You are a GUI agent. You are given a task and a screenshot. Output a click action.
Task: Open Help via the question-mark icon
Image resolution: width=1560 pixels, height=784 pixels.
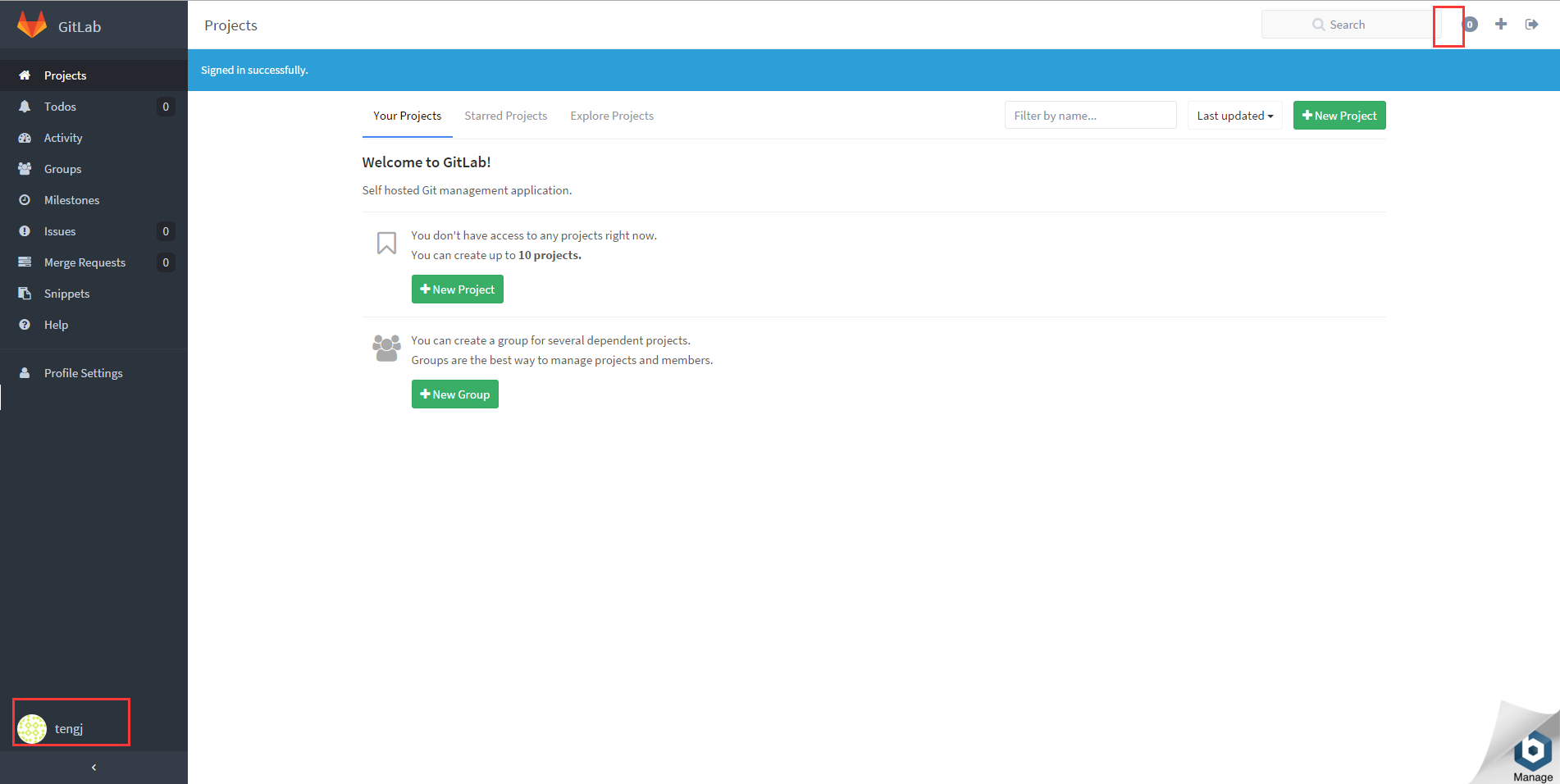[25, 325]
